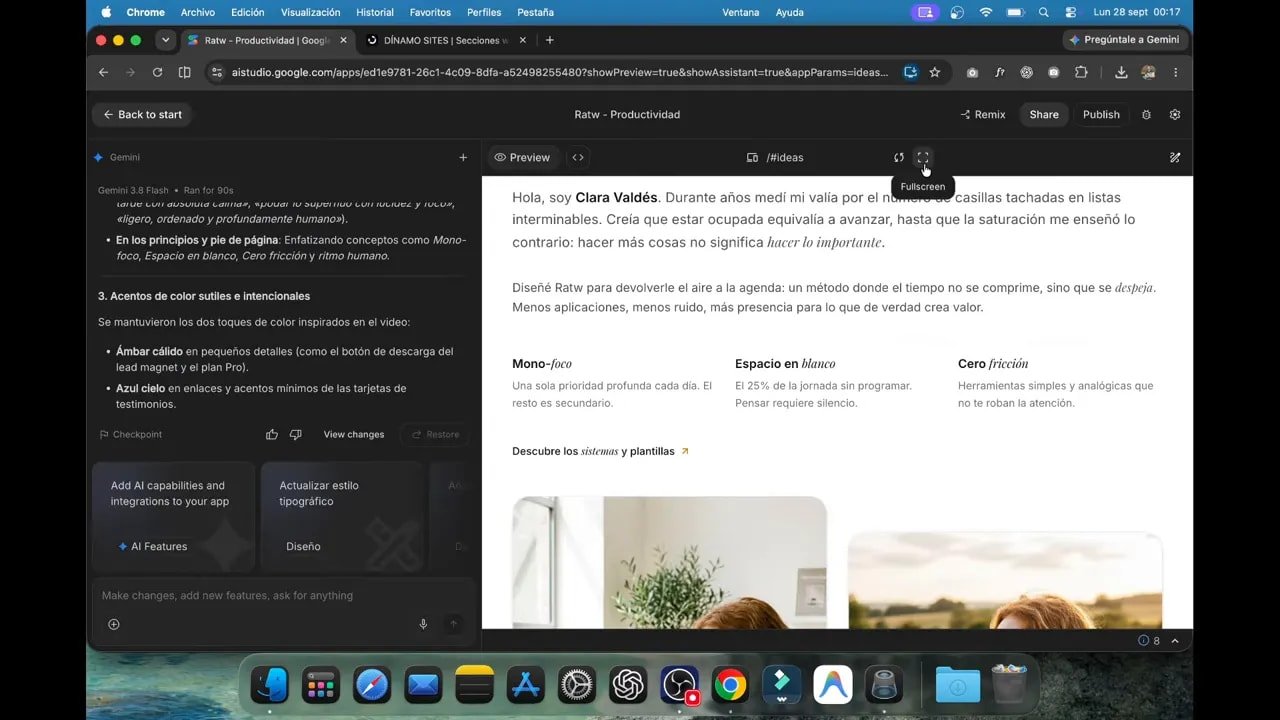Screen dimensions: 1280x720
Task: Open the Perfiles menu
Action: 484,12
